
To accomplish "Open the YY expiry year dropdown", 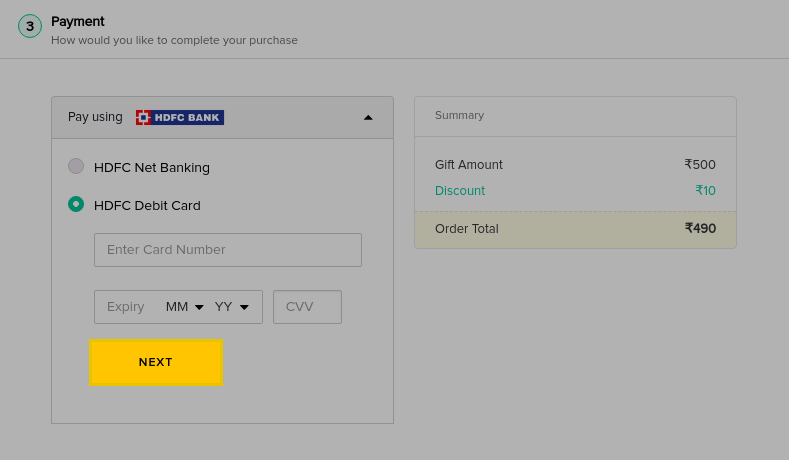I will [x=231, y=306].
